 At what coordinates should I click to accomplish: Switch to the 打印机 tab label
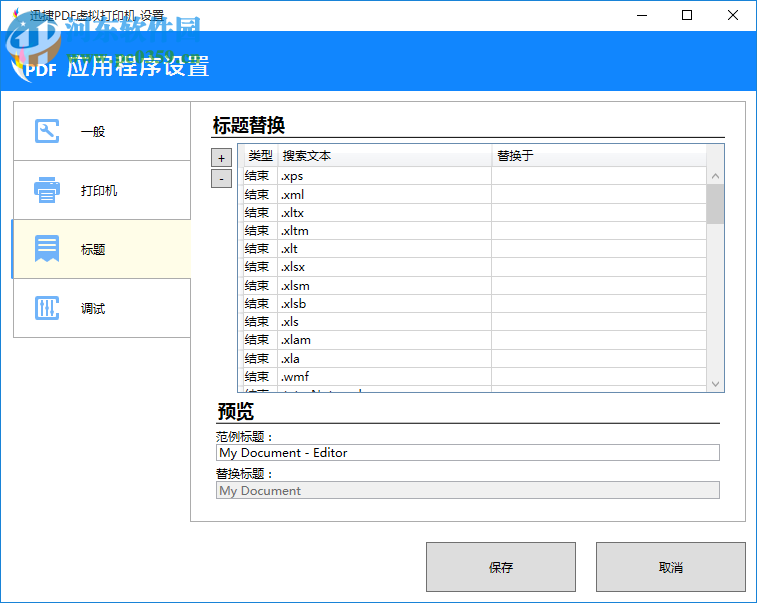[x=99, y=191]
